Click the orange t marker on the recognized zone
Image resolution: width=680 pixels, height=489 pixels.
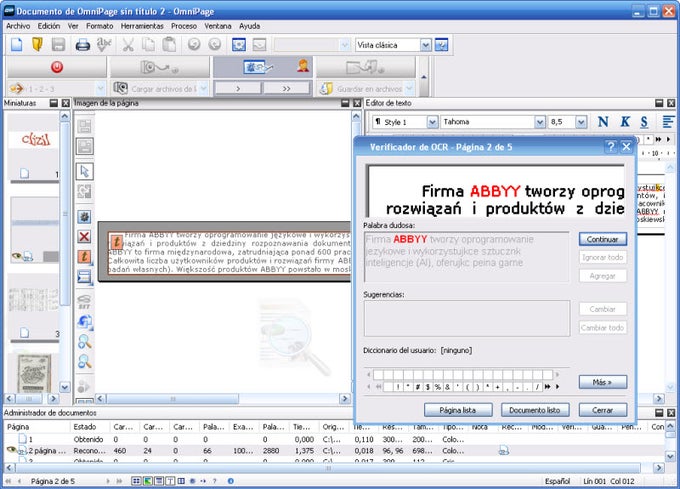click(116, 241)
